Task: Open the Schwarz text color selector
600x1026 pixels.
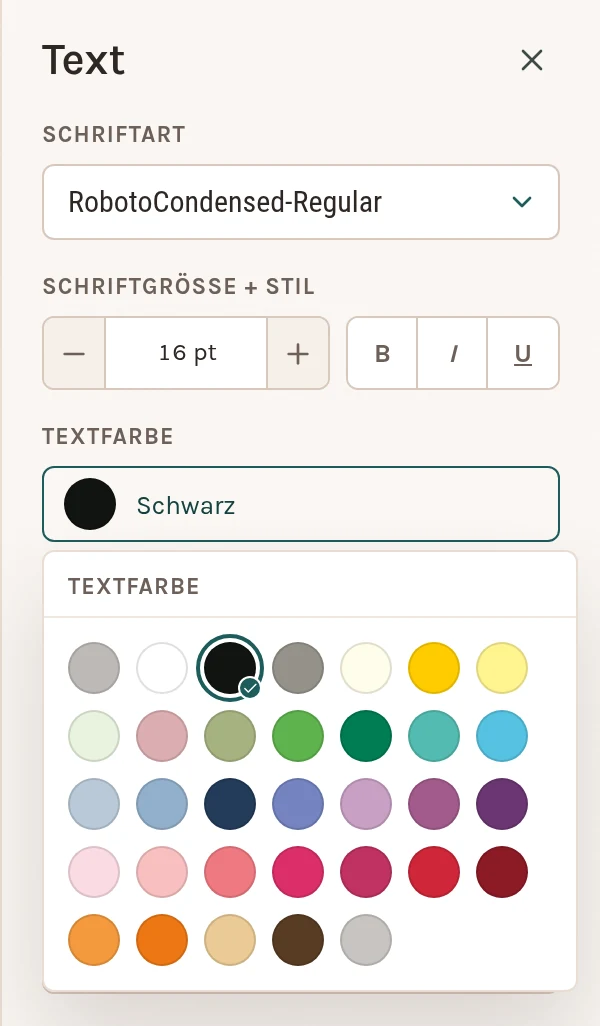Action: (x=301, y=504)
